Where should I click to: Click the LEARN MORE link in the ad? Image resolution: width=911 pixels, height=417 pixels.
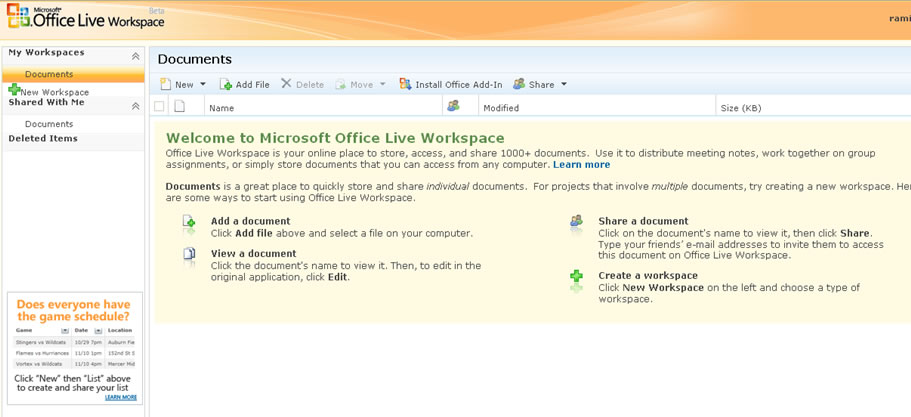click(121, 398)
